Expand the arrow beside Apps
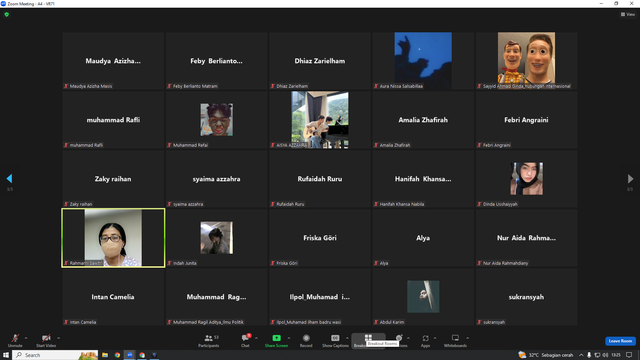Screen dimensions: 640x360 tap(435, 338)
